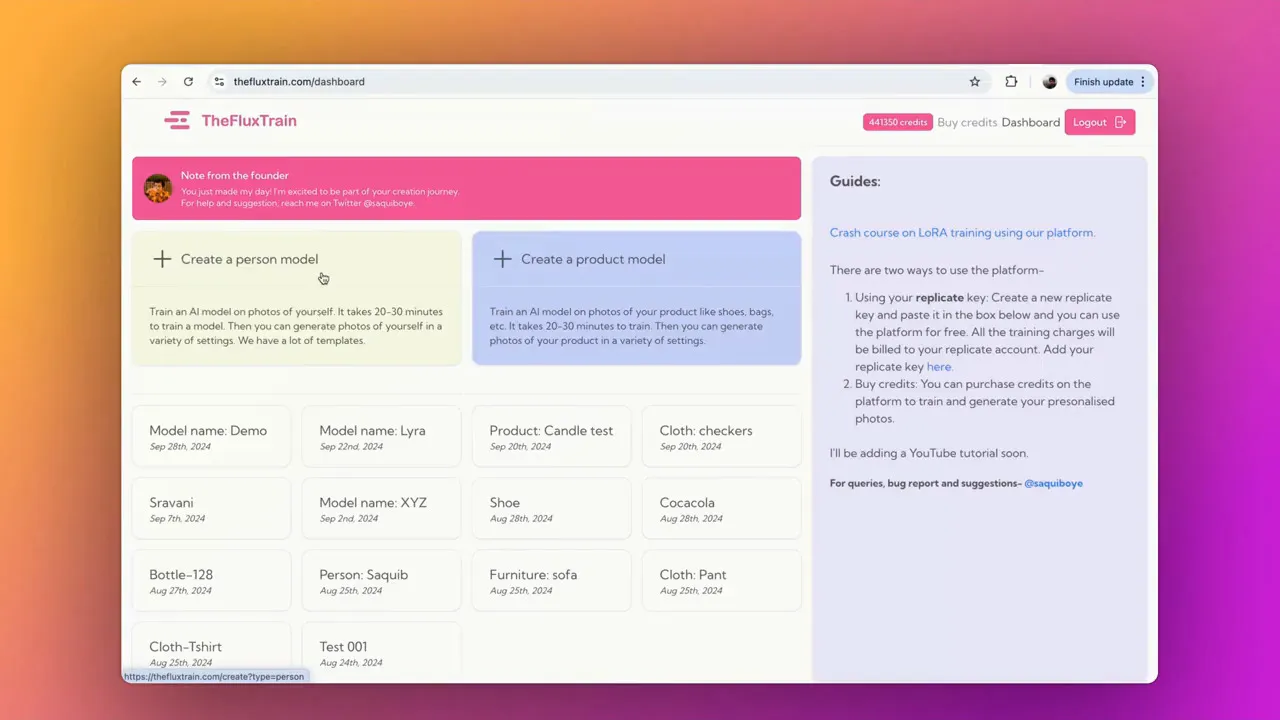This screenshot has height=720, width=1280.
Task: Open the browser extensions puzzle icon
Action: click(x=1011, y=81)
